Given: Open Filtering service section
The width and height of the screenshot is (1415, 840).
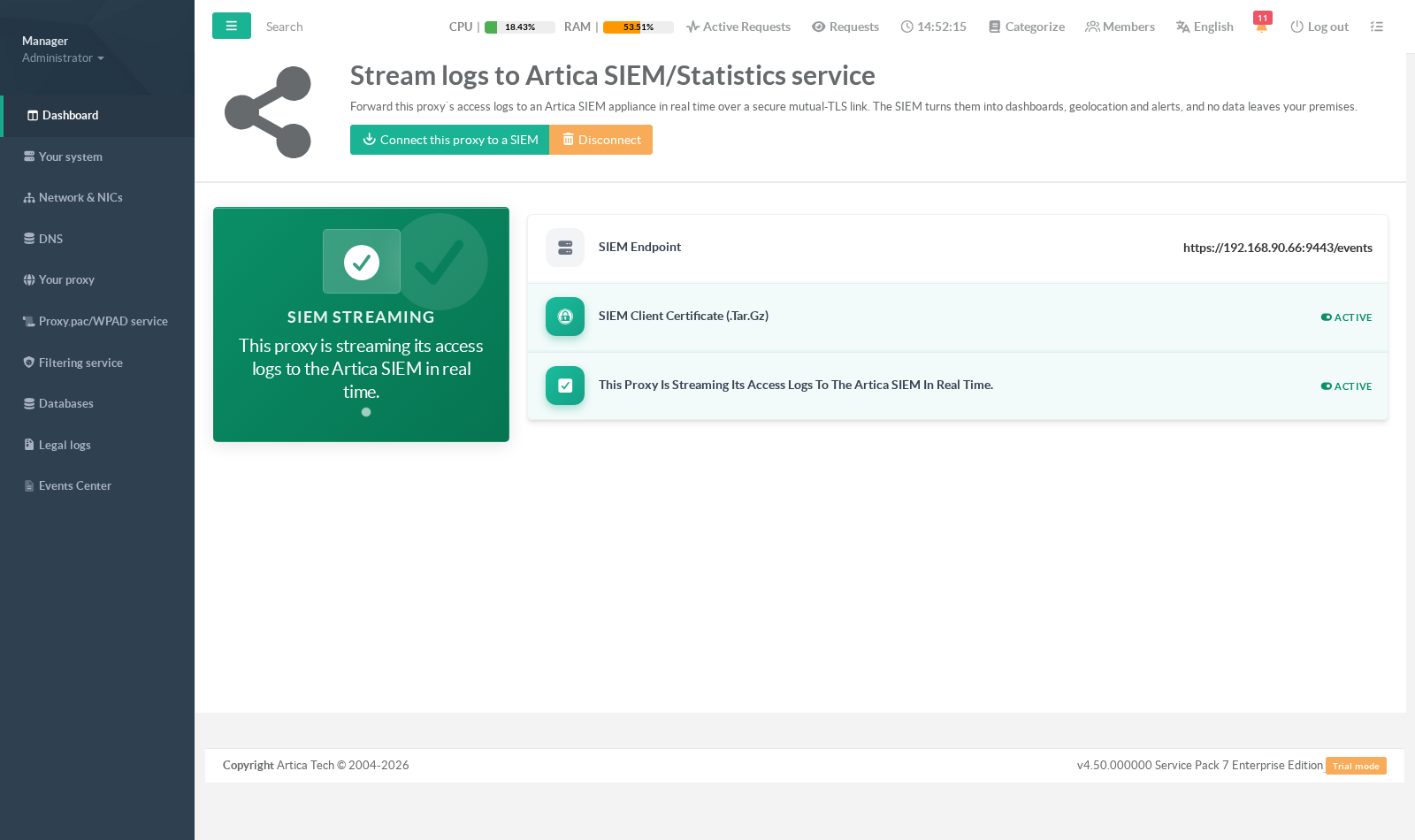Looking at the screenshot, I should point(97,363).
